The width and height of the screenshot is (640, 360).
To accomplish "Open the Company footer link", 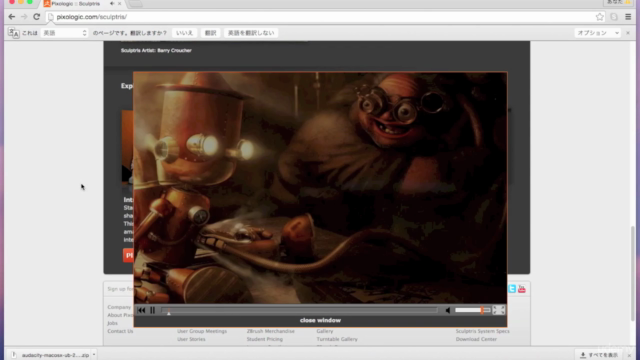I will (x=119, y=307).
